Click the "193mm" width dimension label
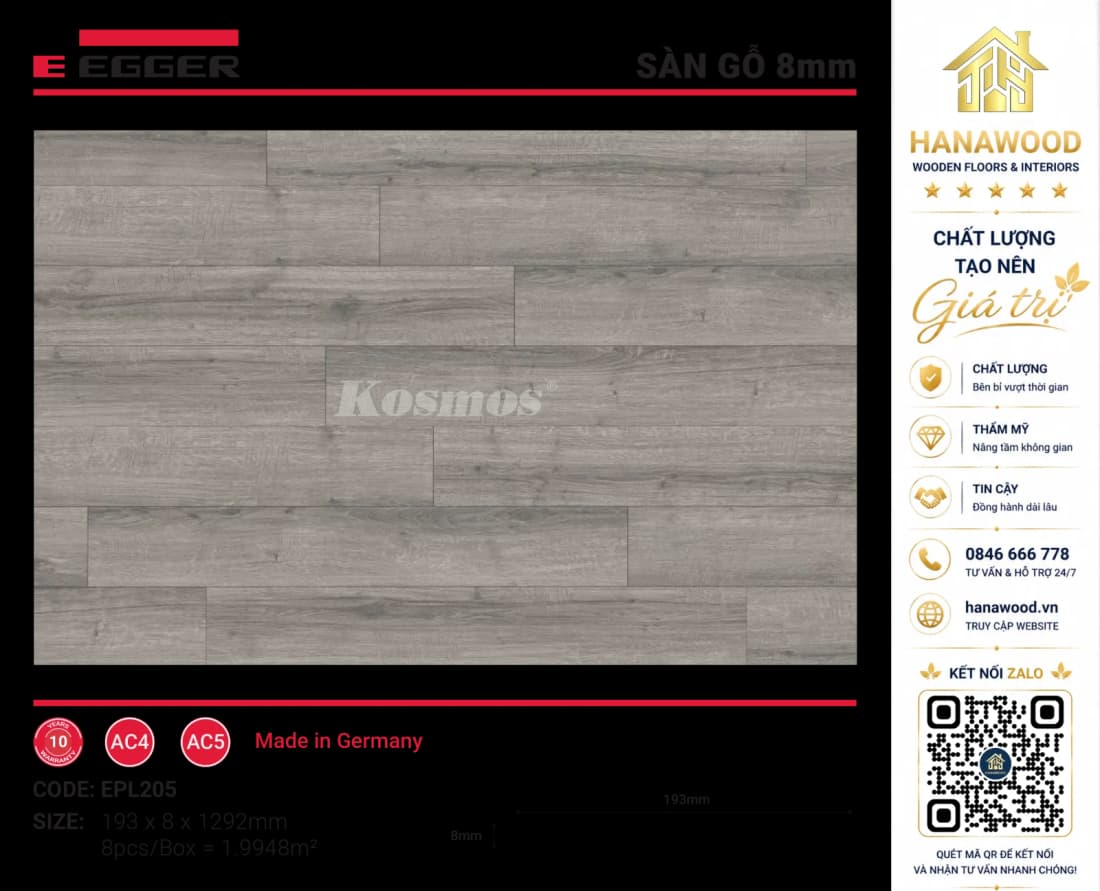1100x891 pixels. (687, 800)
